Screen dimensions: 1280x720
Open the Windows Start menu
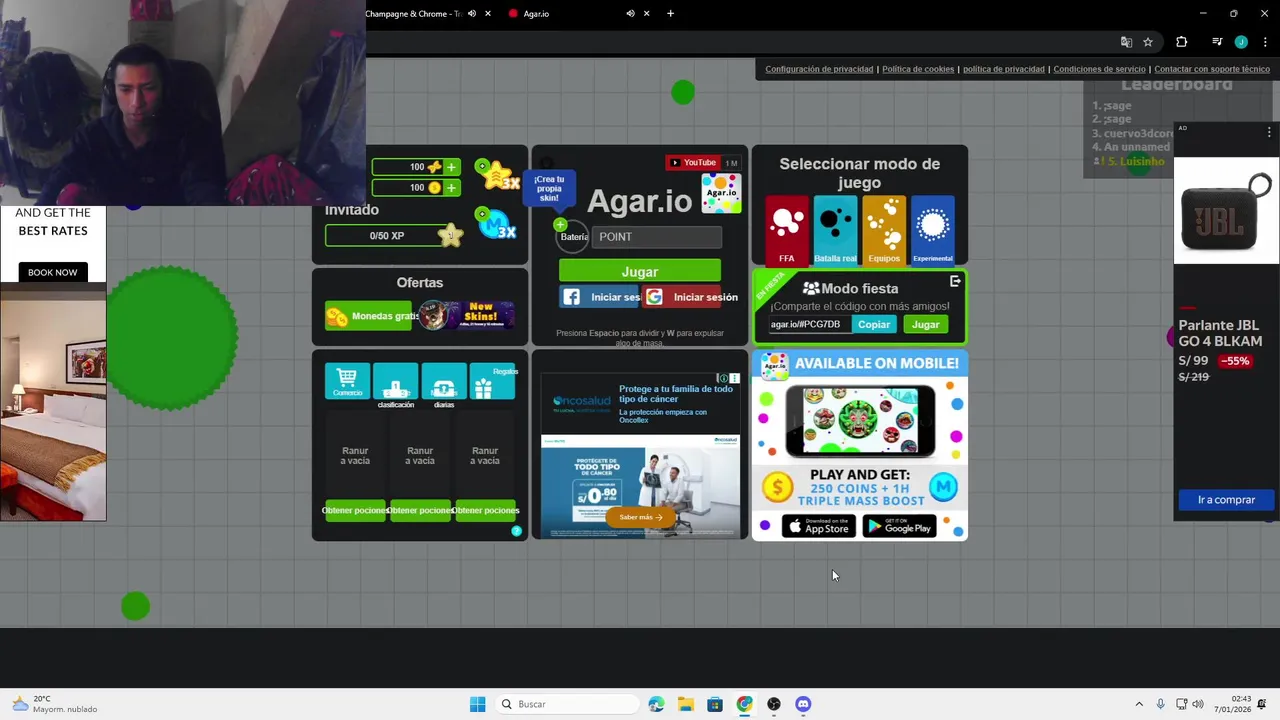pyautogui.click(x=477, y=704)
